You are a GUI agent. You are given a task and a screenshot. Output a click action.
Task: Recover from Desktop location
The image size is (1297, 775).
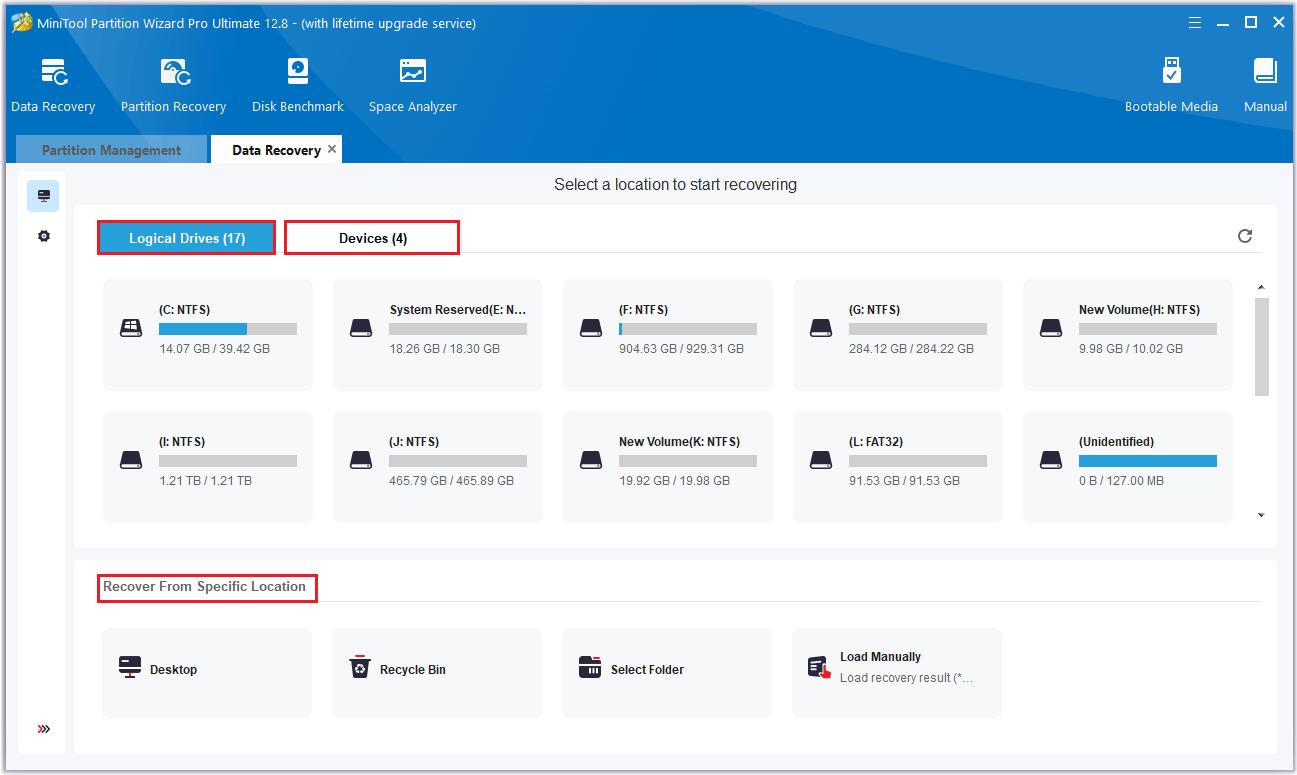coord(207,673)
